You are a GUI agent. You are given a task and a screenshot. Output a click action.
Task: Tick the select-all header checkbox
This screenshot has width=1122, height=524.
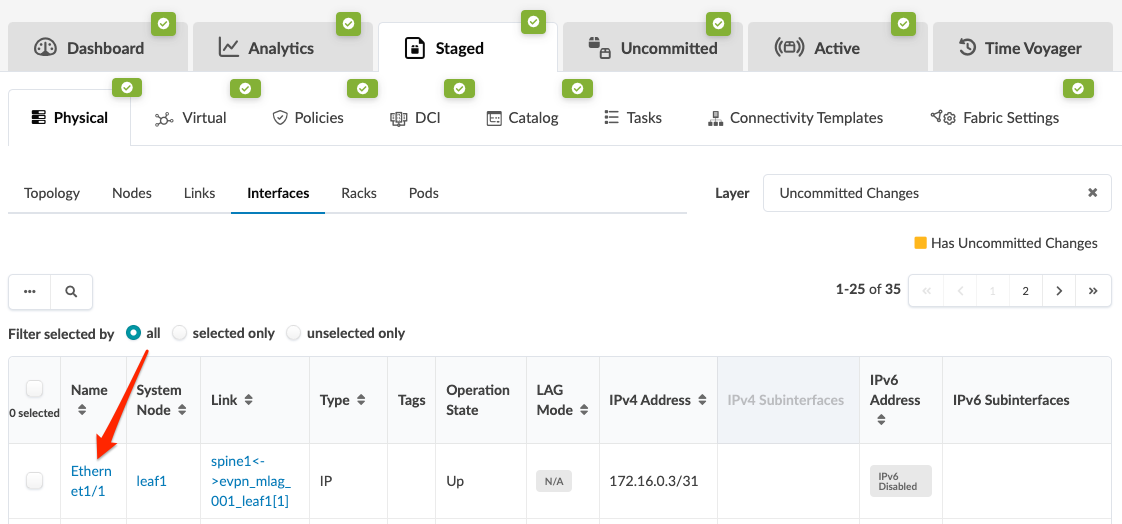[34, 389]
